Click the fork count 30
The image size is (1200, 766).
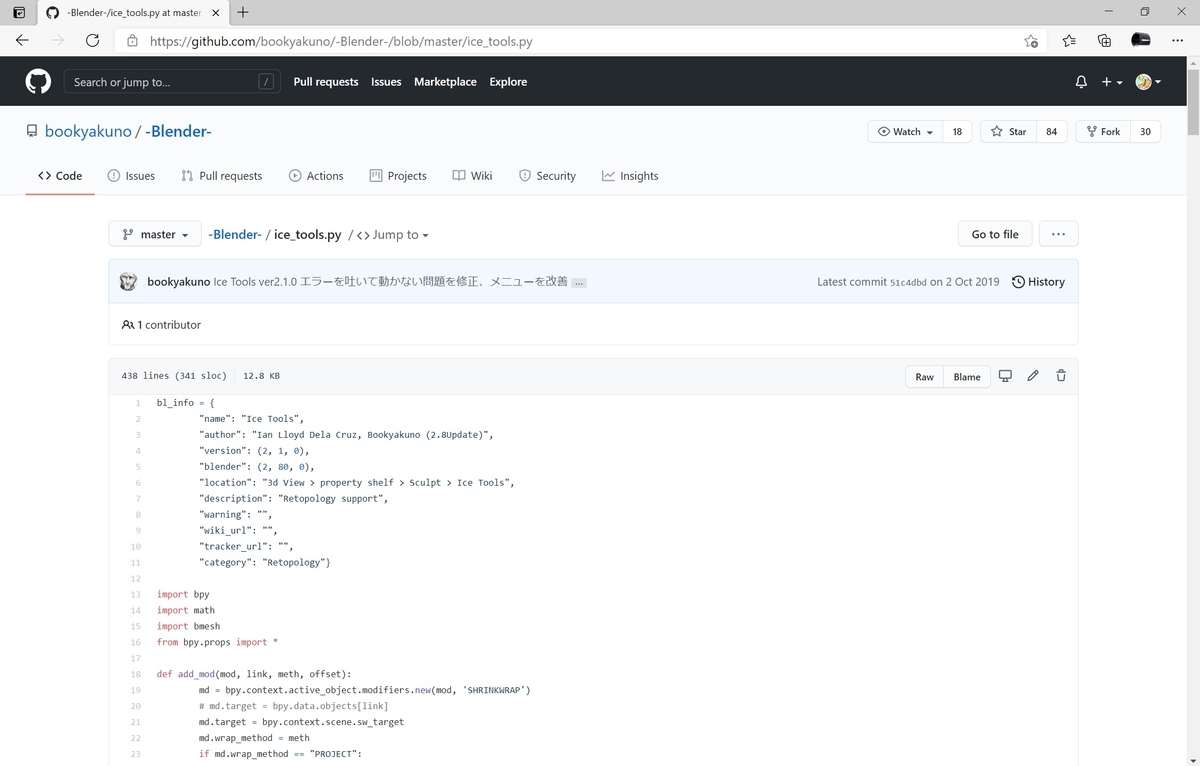(1145, 132)
